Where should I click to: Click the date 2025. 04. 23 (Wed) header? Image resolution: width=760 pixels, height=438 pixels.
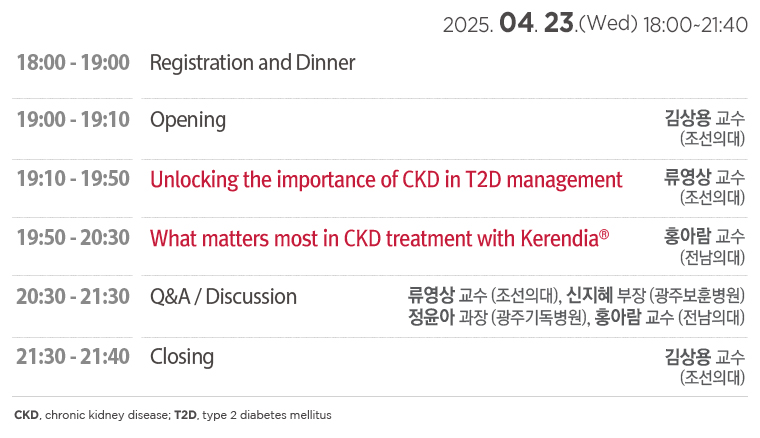coord(595,23)
